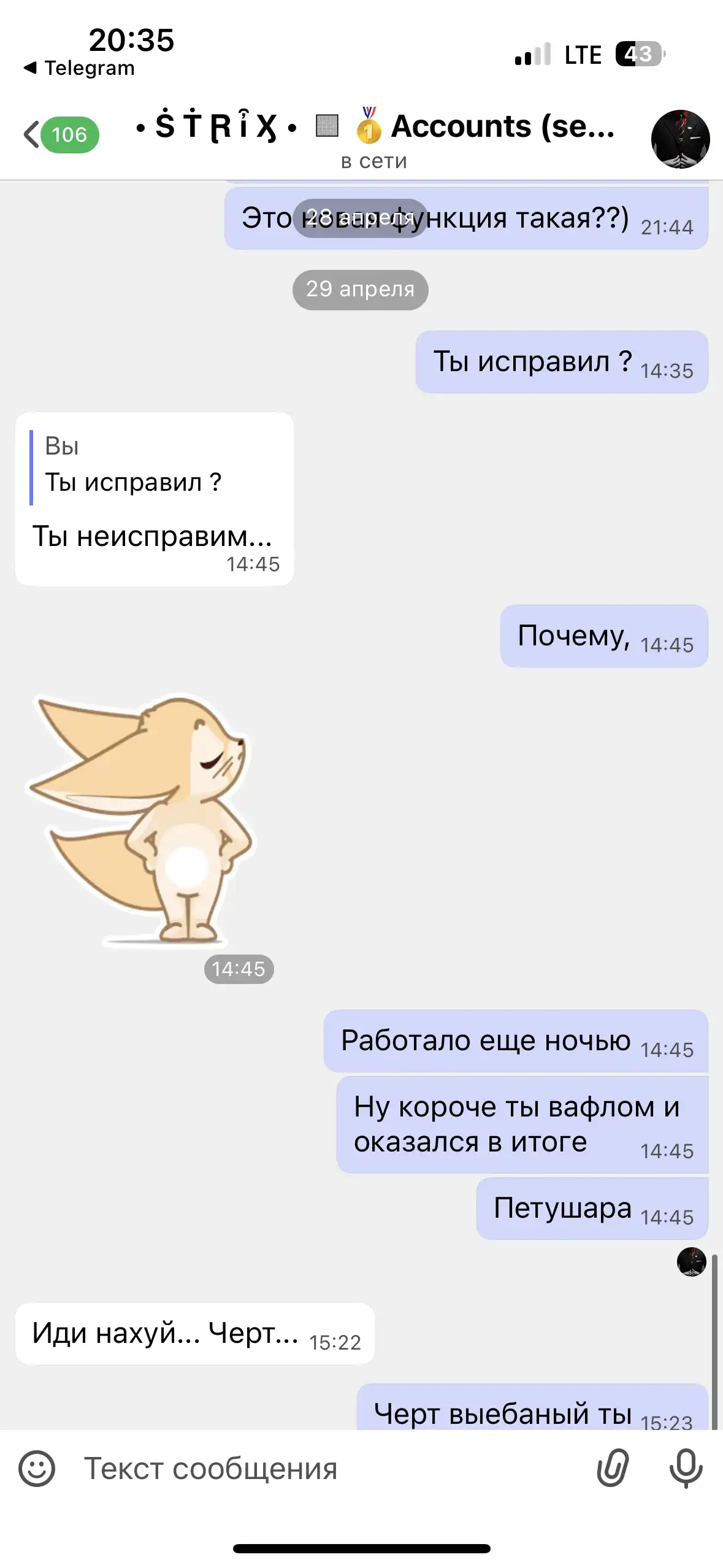Tap the 106 unread counter badge
This screenshot has height=1568, width=723.
(69, 134)
